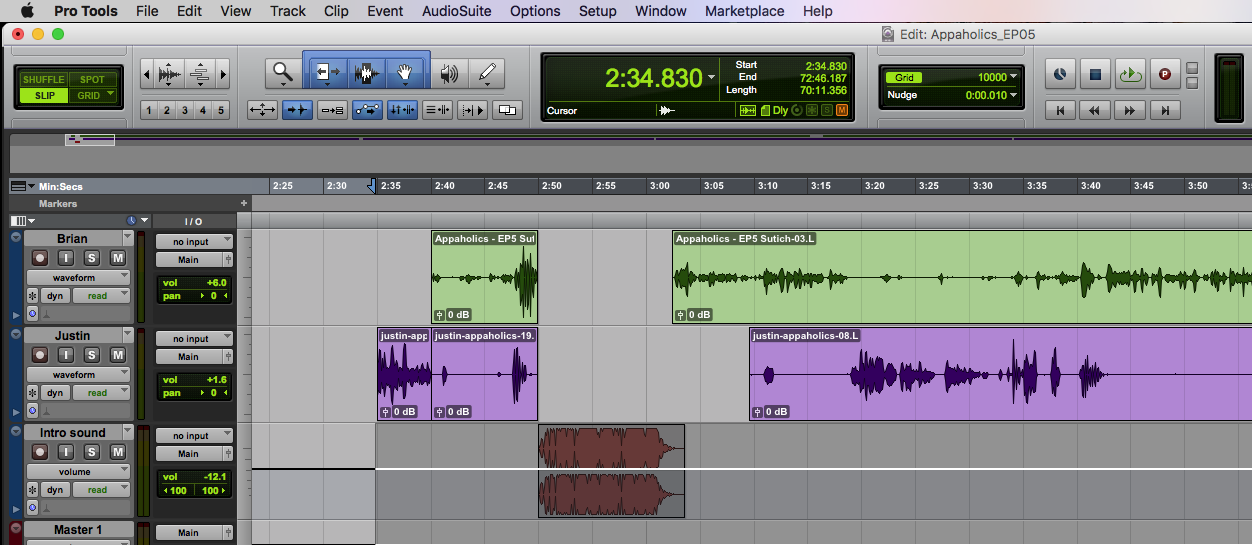Toggle Link Track and Edit Selection
Image resolution: width=1252 pixels, height=545 pixels.
click(437, 110)
